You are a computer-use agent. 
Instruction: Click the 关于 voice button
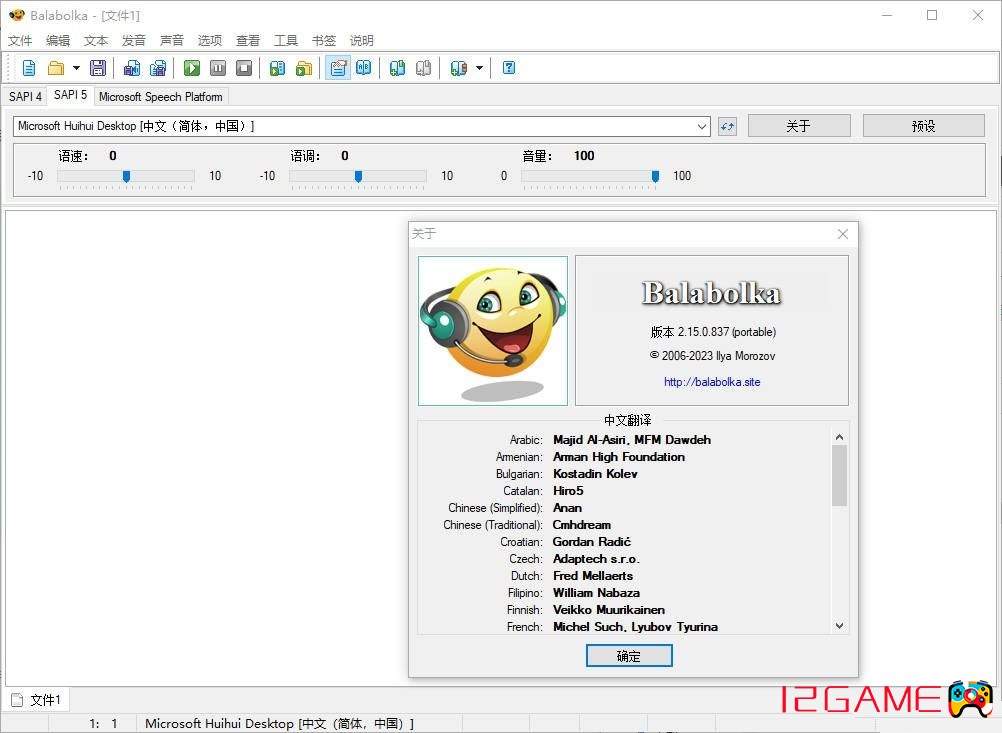(x=799, y=126)
